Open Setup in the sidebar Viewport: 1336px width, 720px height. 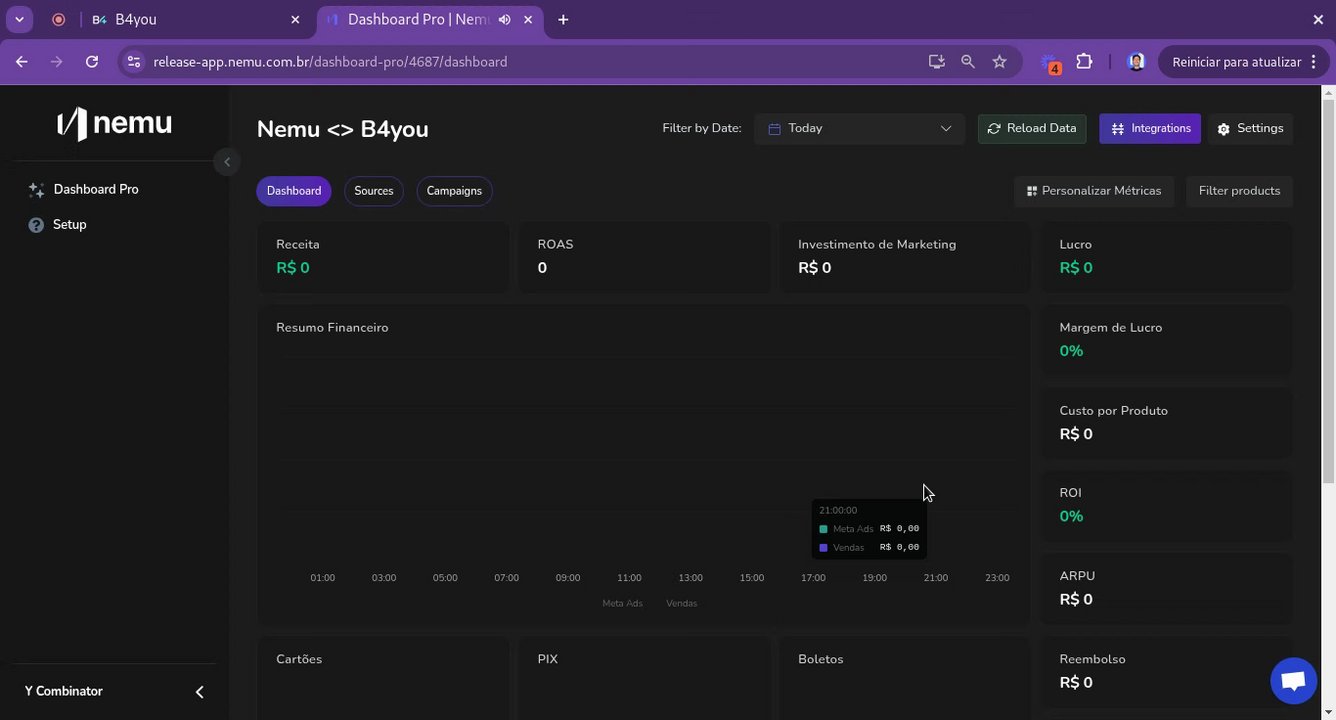pos(69,225)
